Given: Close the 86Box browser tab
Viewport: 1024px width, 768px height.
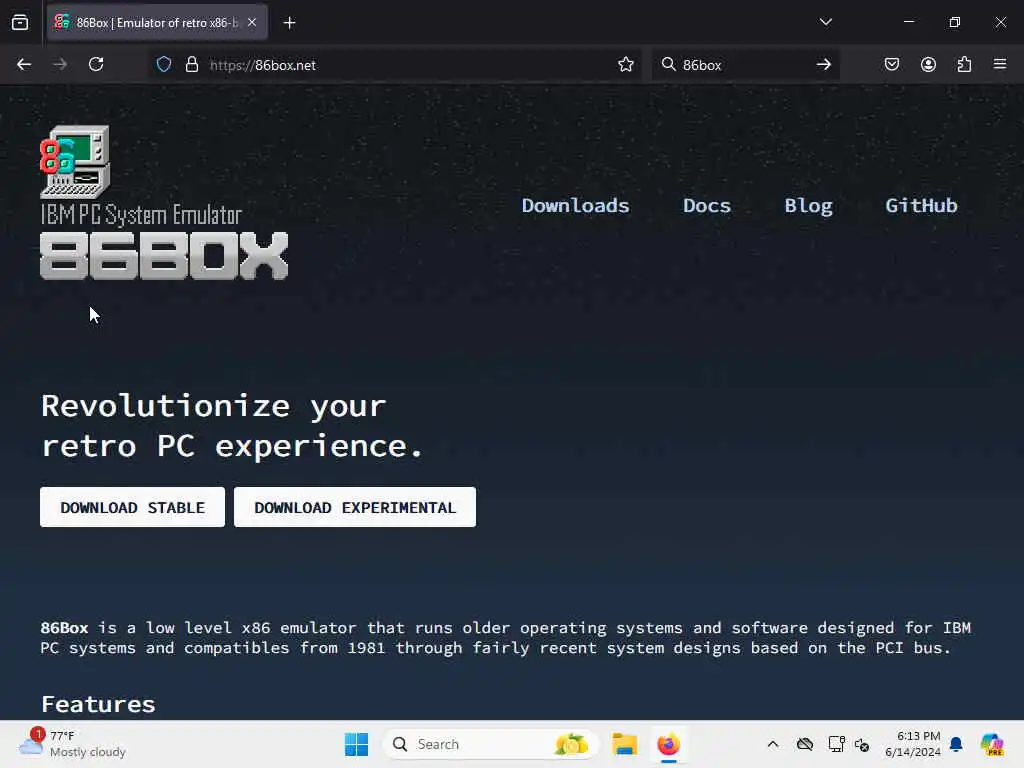Looking at the screenshot, I should (x=252, y=23).
